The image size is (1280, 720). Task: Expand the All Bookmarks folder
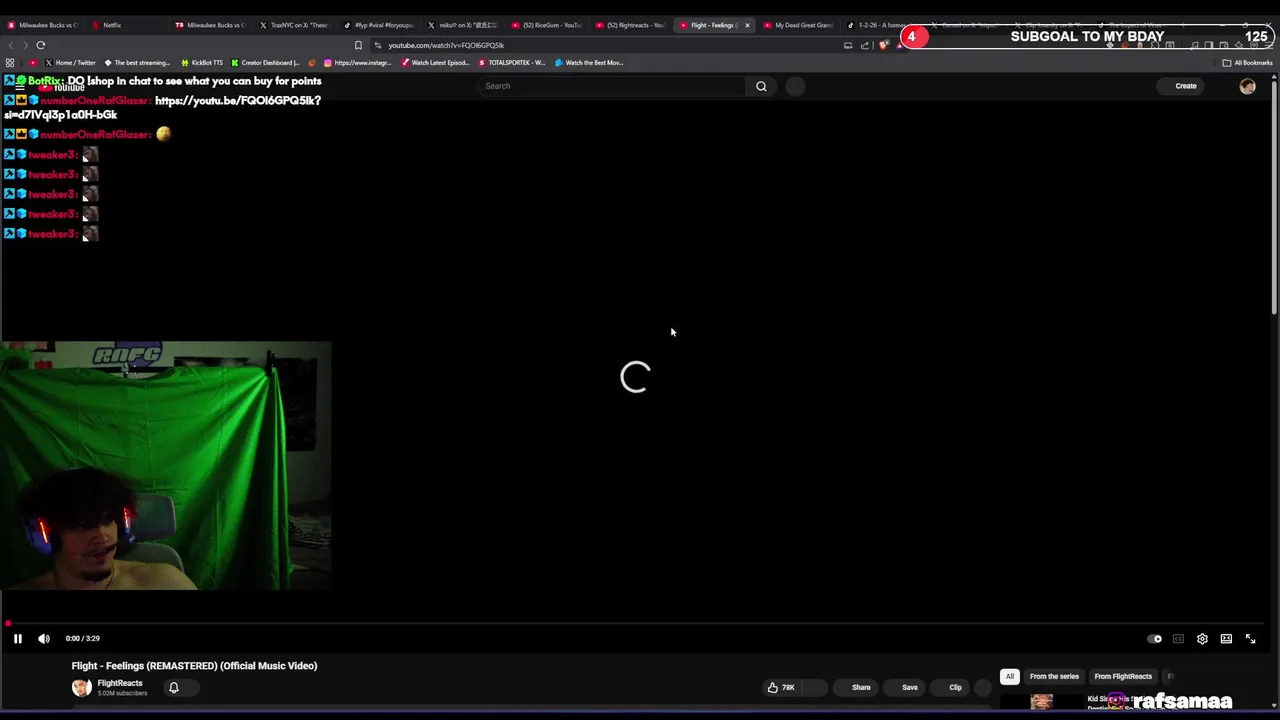tap(1248, 63)
